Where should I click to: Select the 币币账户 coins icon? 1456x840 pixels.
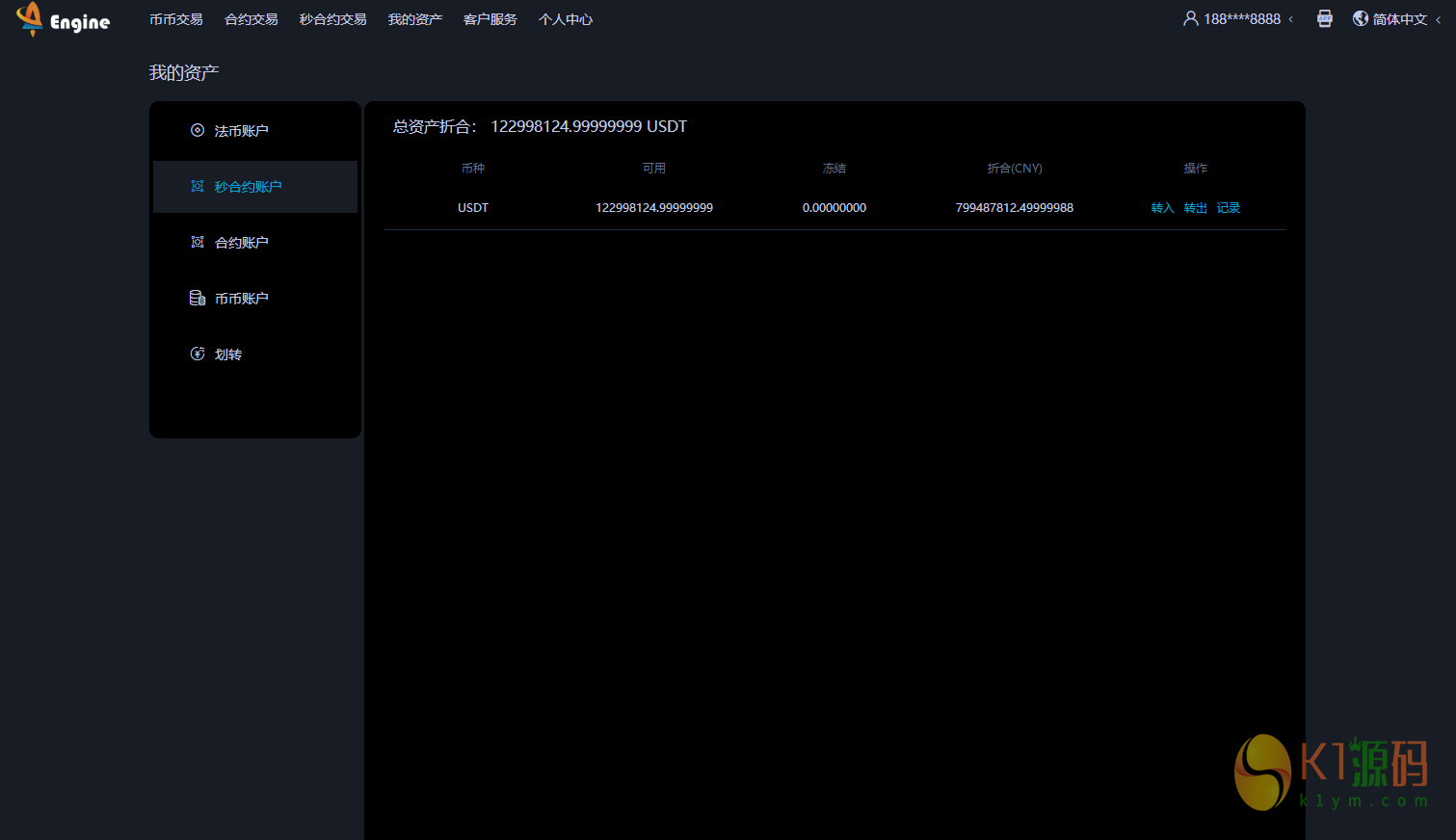pyautogui.click(x=198, y=298)
